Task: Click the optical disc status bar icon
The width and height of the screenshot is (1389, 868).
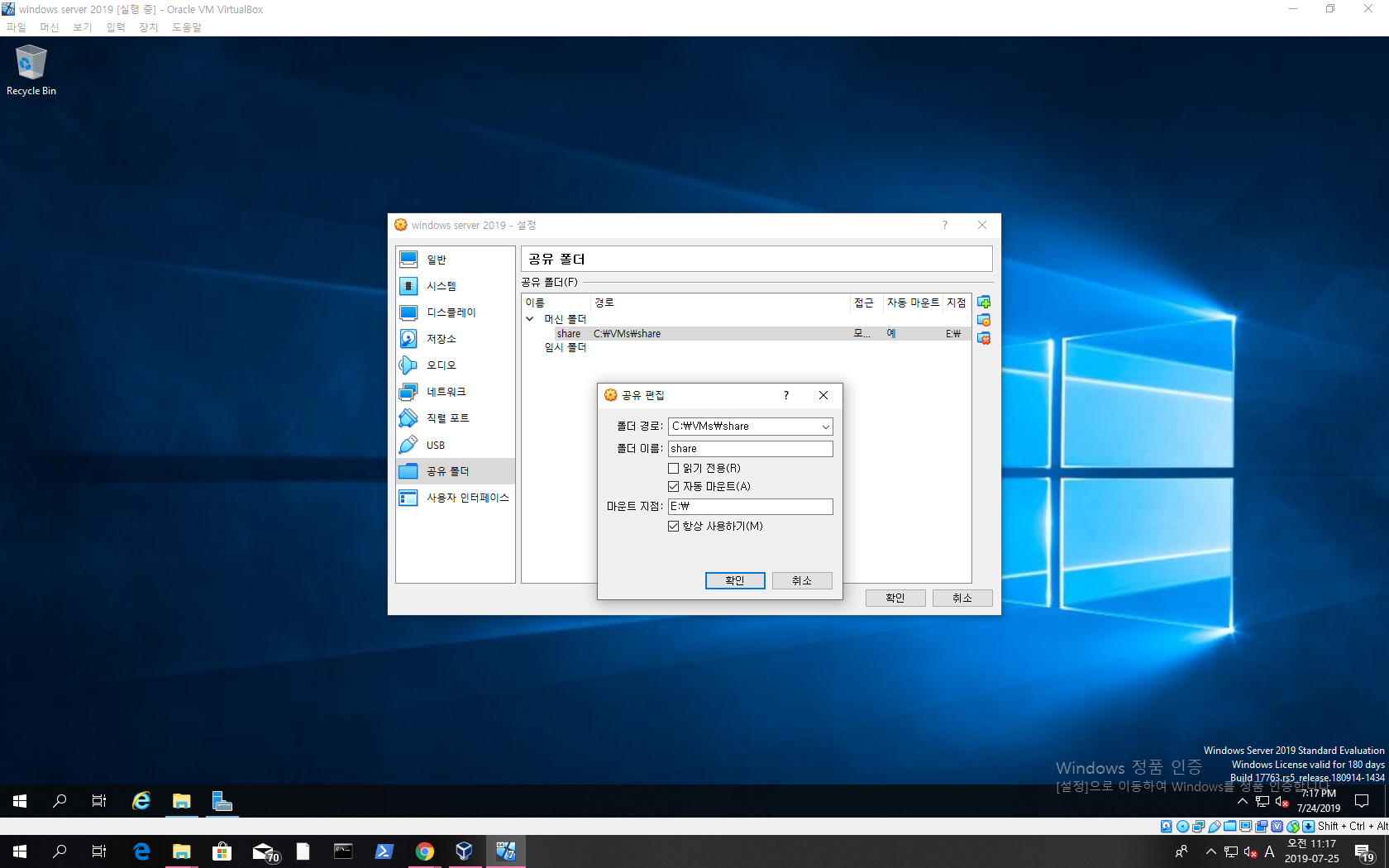Action: coord(1182,827)
